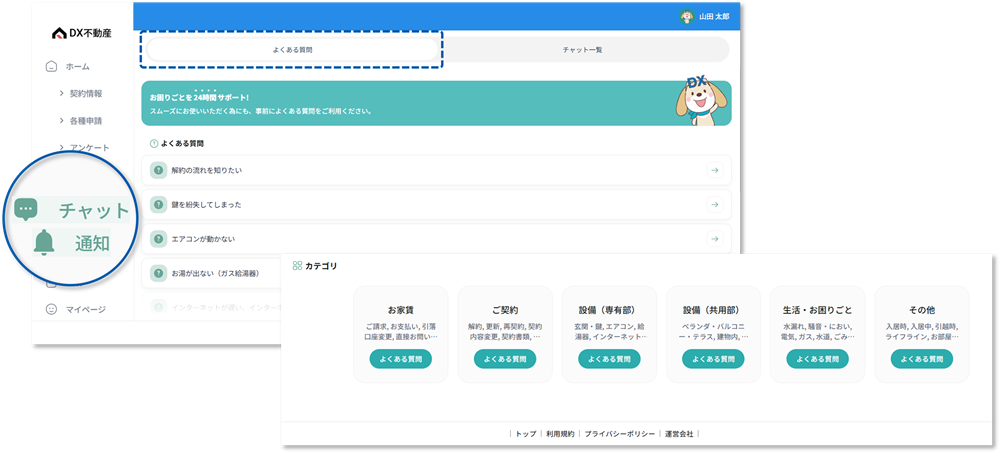This screenshot has width=1000, height=453.
Task: Click the home icon in sidebar
Action: [x=52, y=66]
